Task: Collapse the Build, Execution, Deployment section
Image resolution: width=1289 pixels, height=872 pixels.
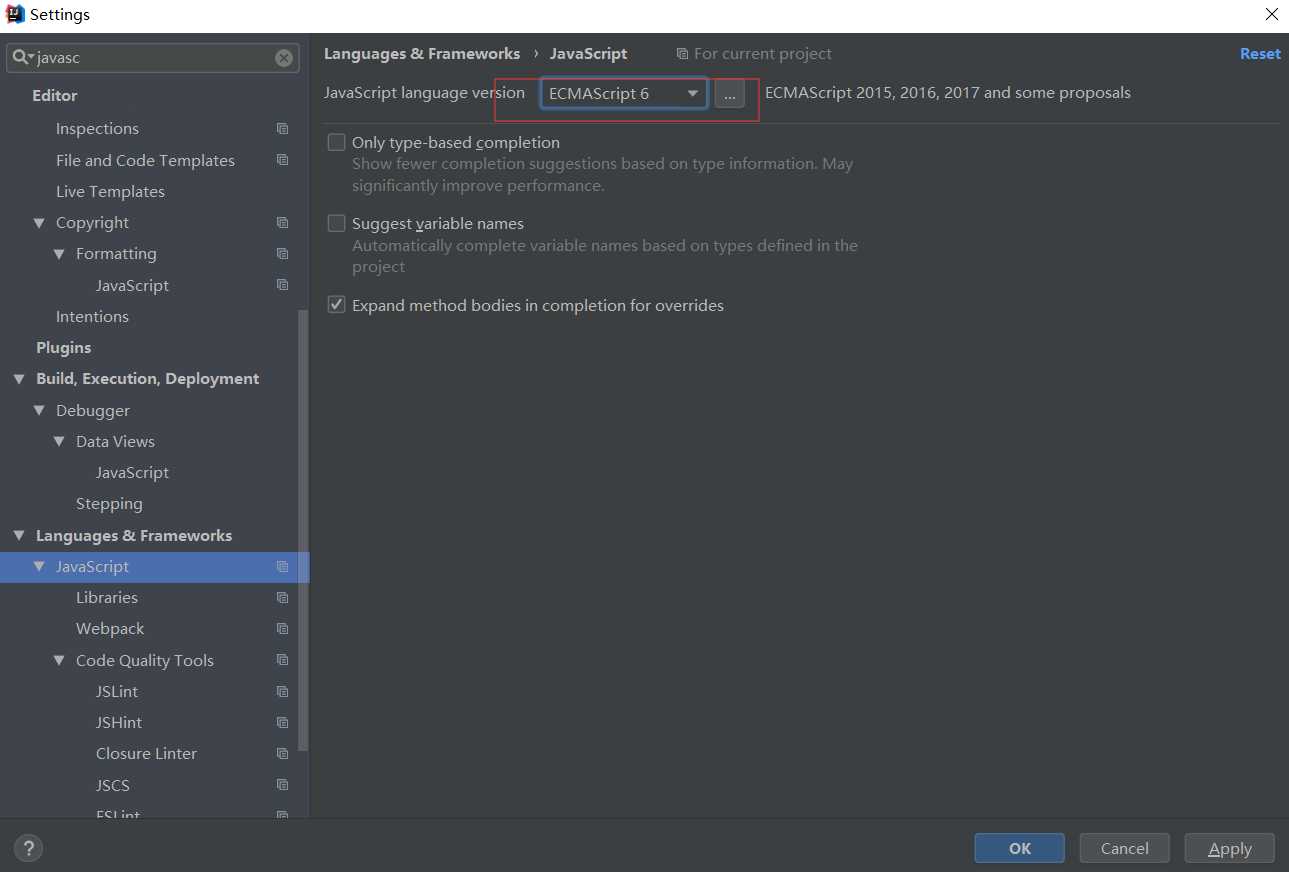Action: pos(19,379)
